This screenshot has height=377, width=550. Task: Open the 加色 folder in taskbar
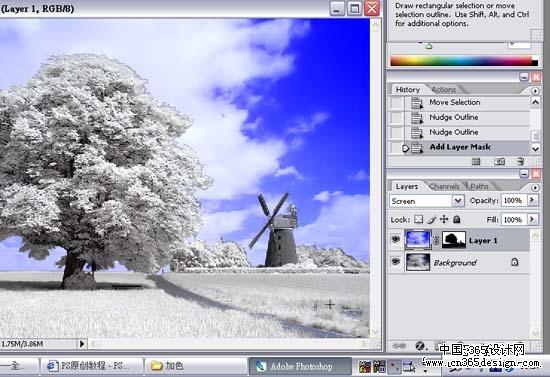click(195, 366)
